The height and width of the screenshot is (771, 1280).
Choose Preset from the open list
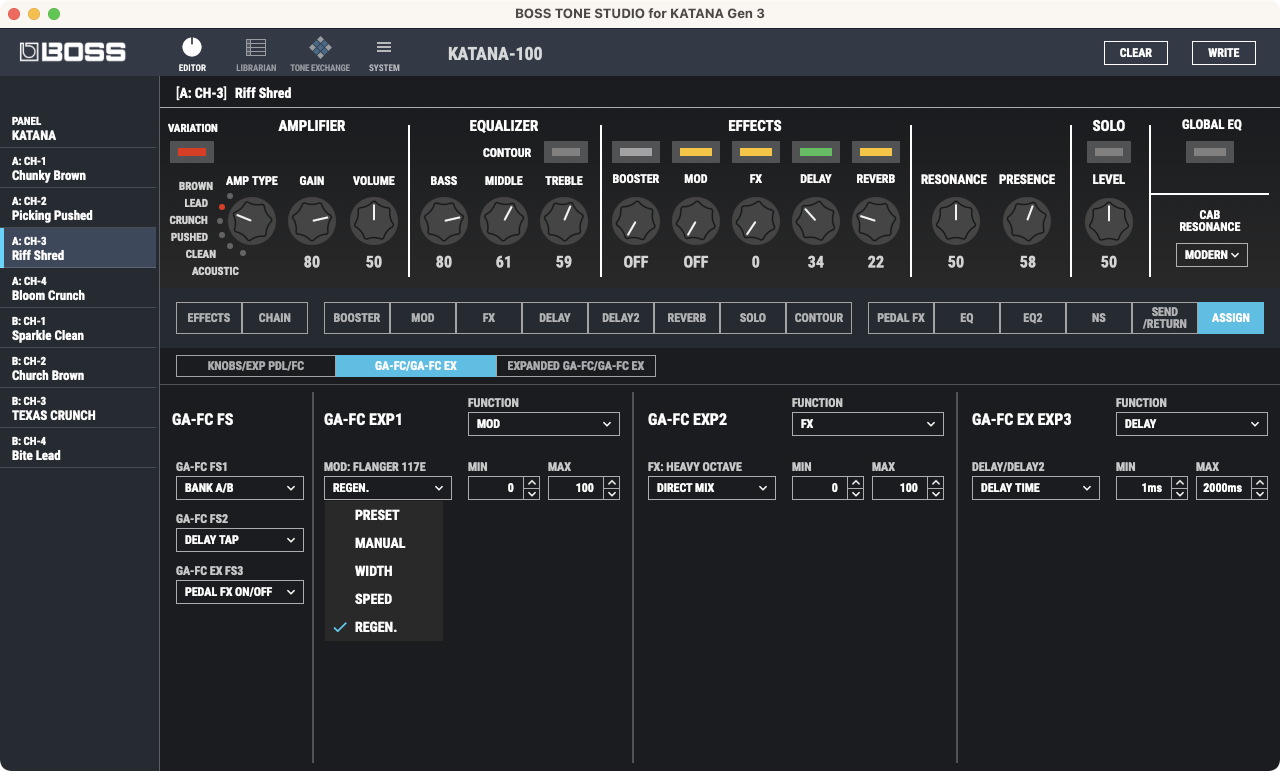pyautogui.click(x=384, y=515)
